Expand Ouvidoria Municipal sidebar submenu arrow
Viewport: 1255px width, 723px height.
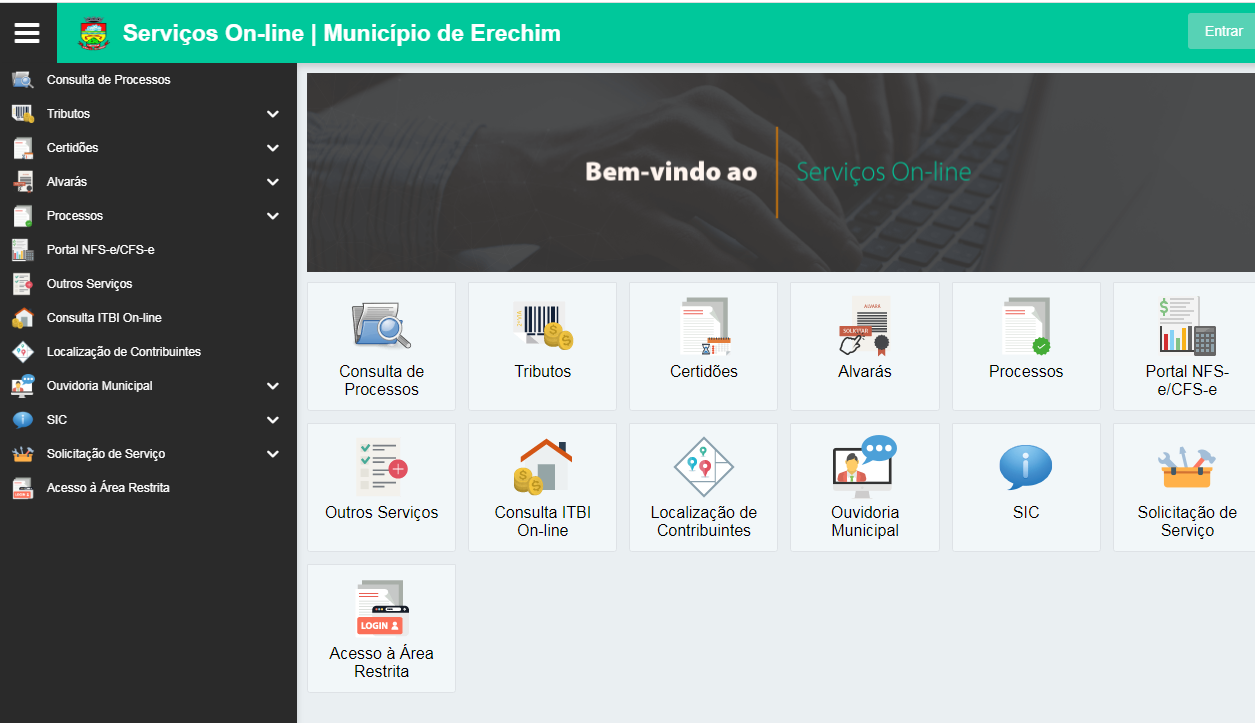pyautogui.click(x=273, y=386)
